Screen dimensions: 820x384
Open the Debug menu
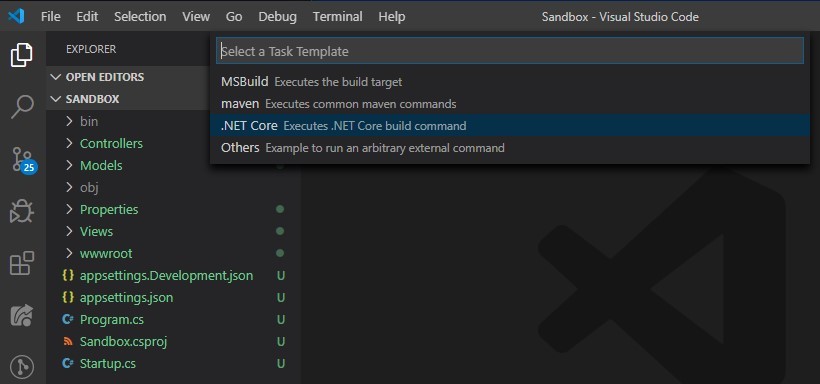click(x=278, y=17)
